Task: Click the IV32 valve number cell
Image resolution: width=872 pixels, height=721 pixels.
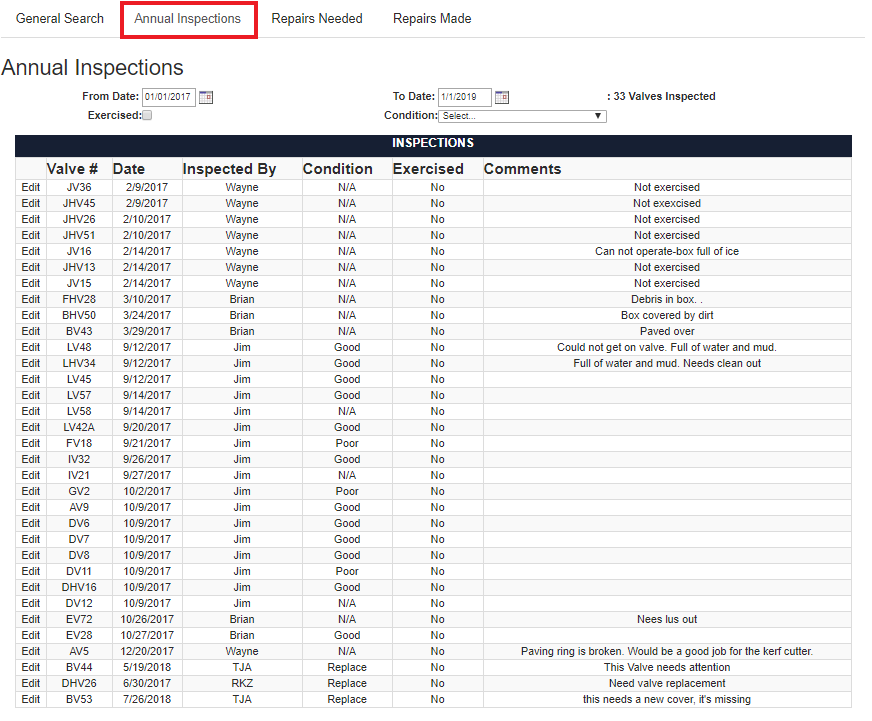Action: pos(79,460)
